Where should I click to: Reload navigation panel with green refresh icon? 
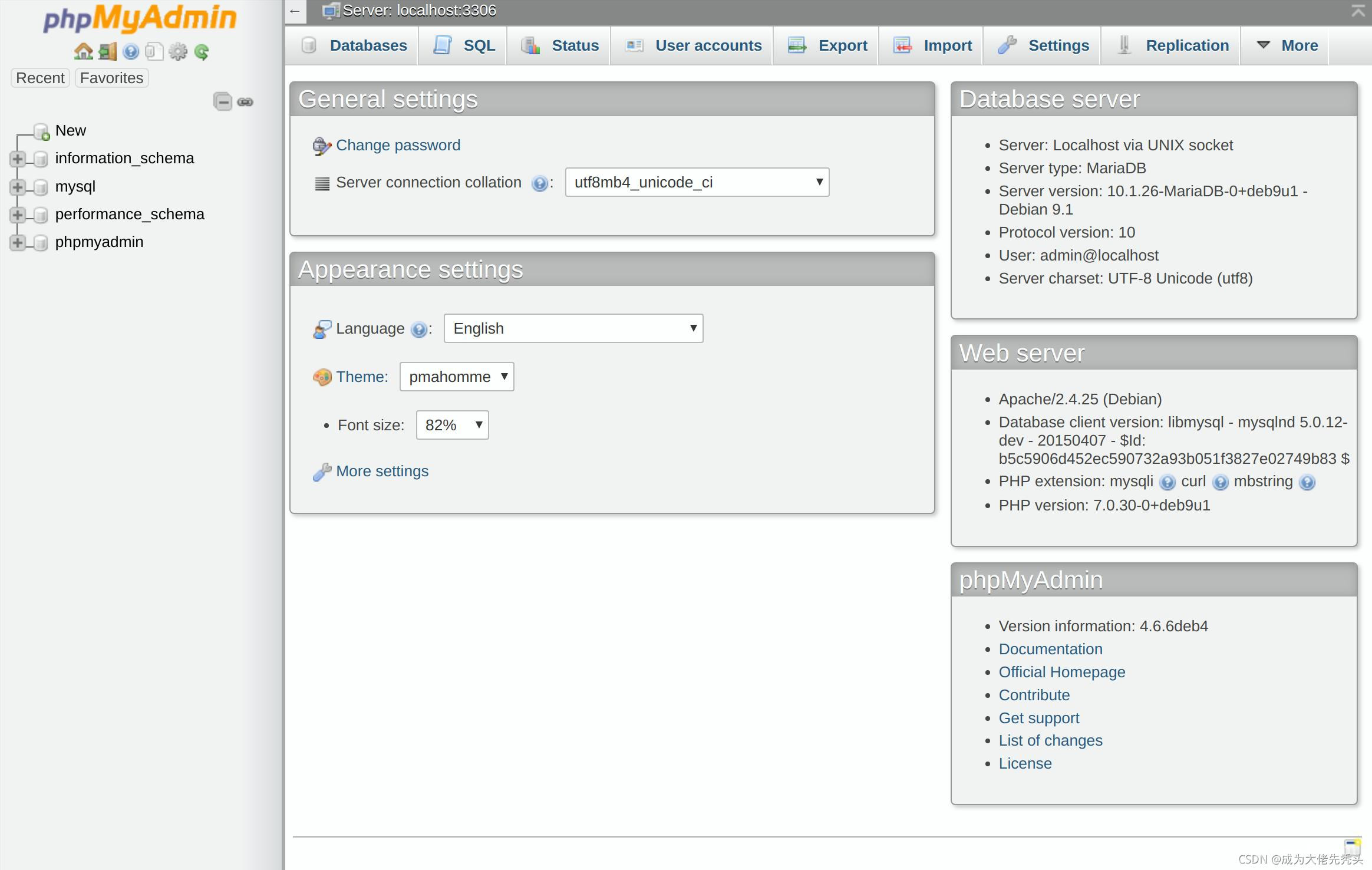pyautogui.click(x=202, y=52)
